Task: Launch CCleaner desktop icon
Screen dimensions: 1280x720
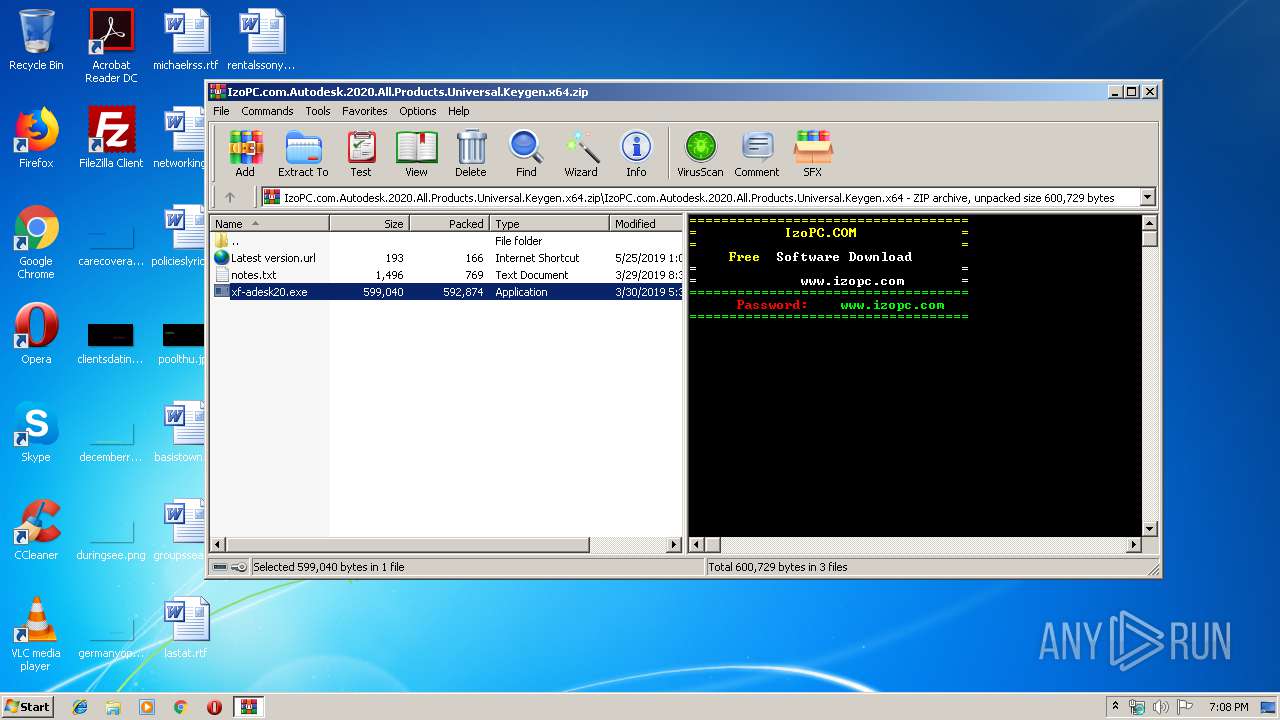Action: coord(36,530)
